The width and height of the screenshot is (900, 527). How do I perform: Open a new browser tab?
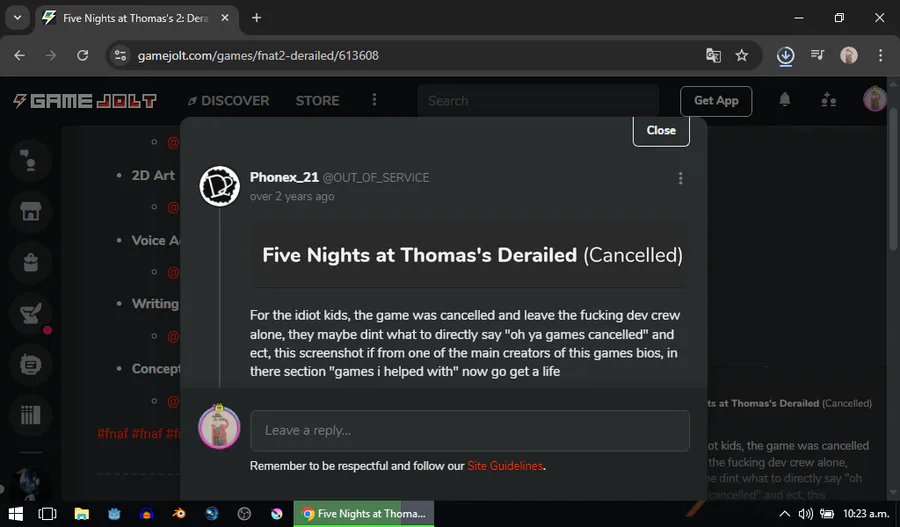point(257,18)
